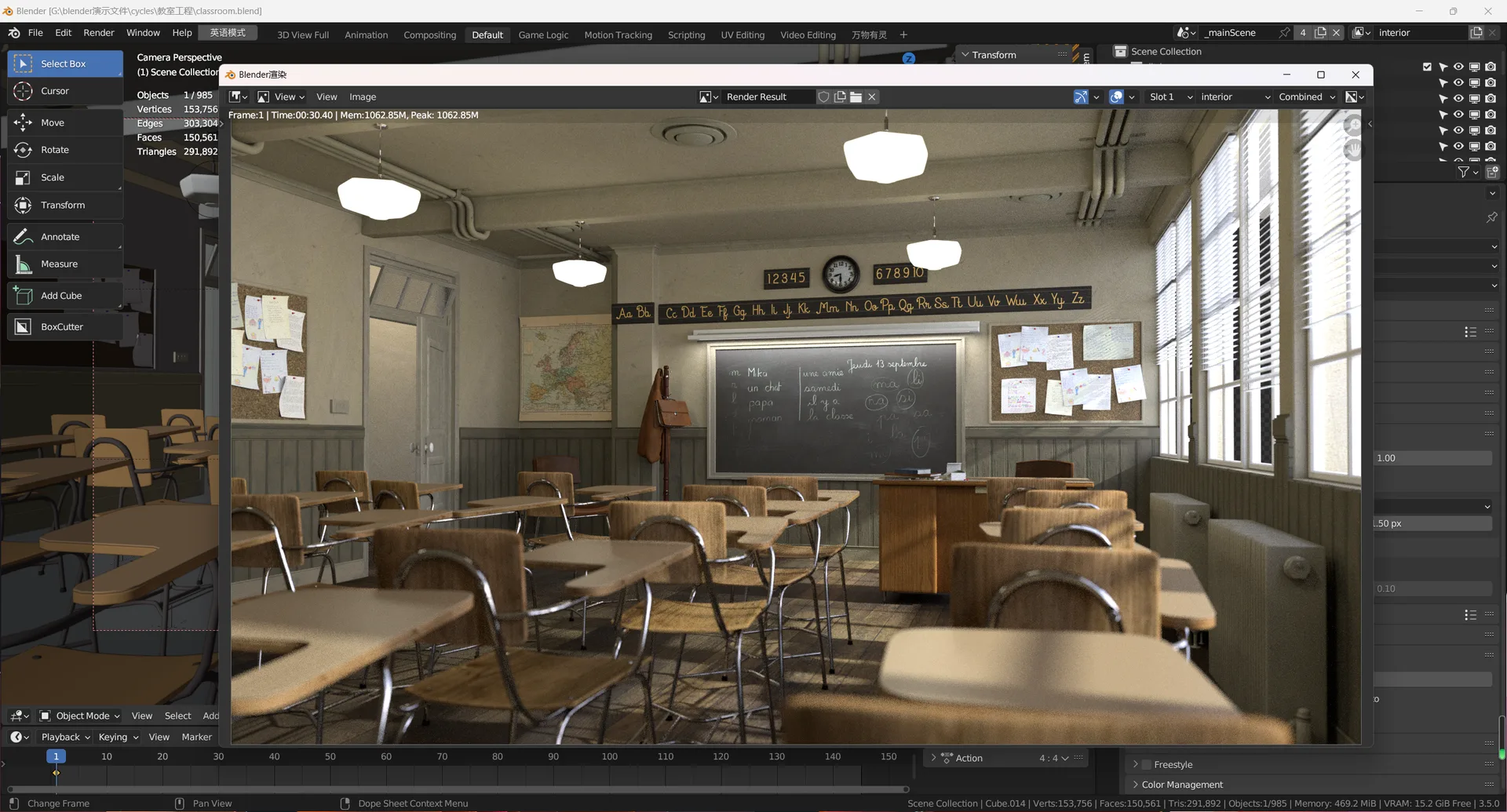The width and height of the screenshot is (1507, 812).
Task: Pin the _mainScene scene selector
Action: [1284, 32]
